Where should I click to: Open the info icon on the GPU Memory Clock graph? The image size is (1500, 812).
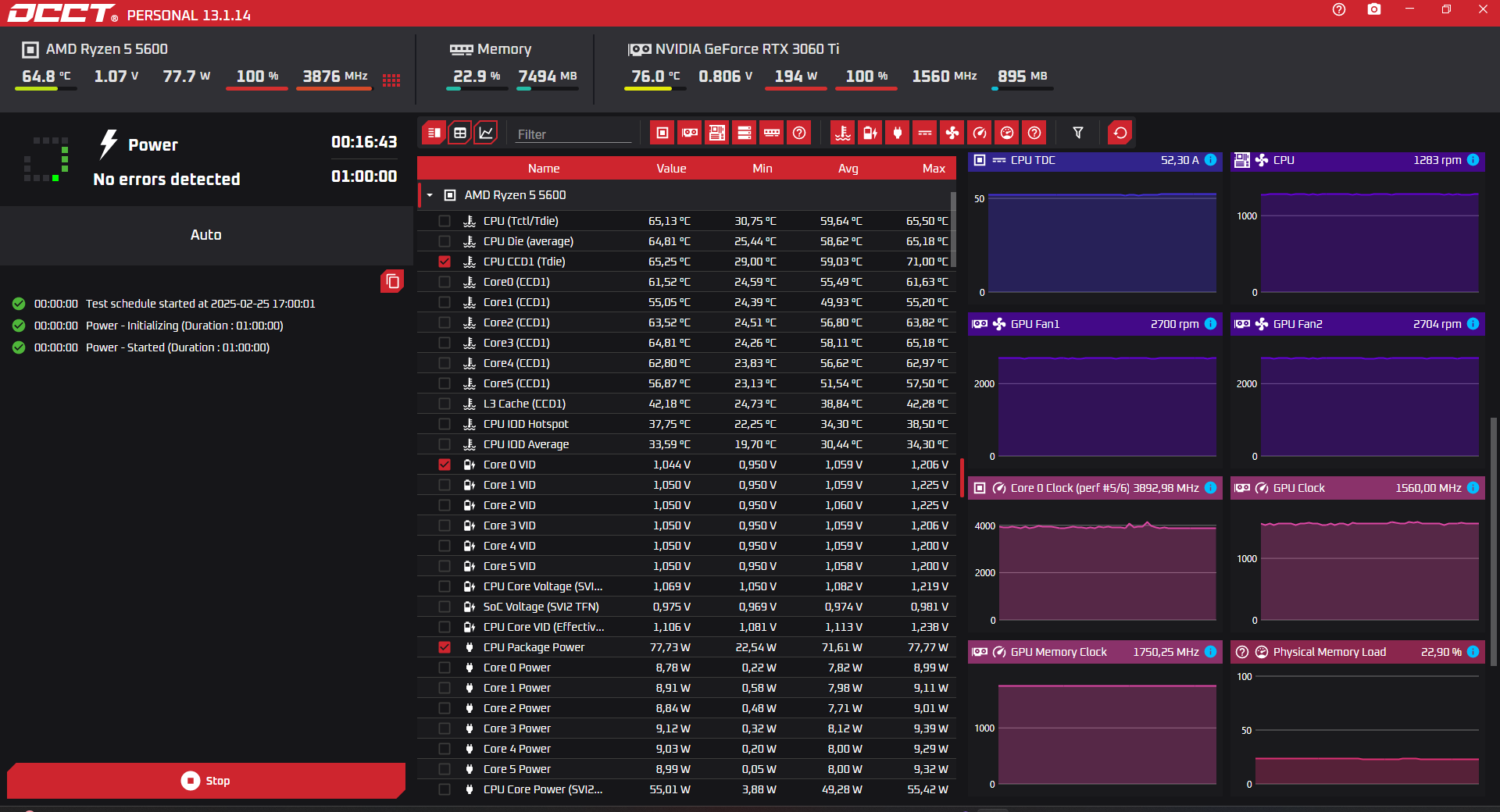point(1211,652)
